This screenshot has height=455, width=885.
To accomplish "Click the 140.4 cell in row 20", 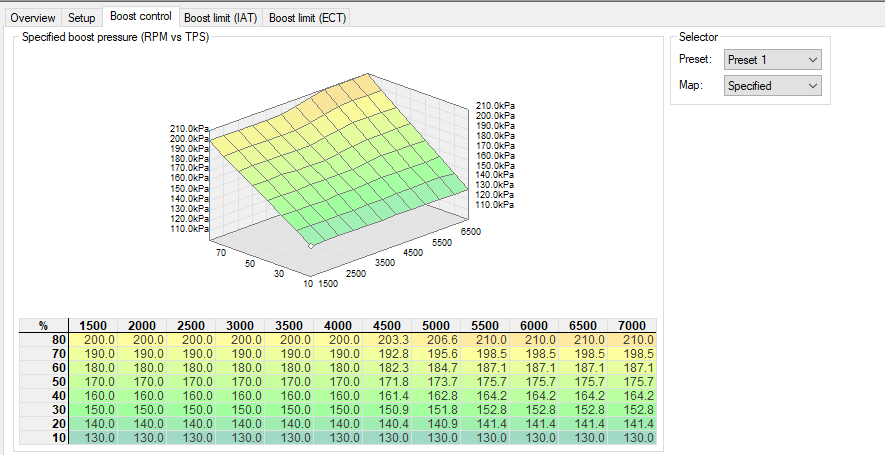I will click(x=387, y=423).
